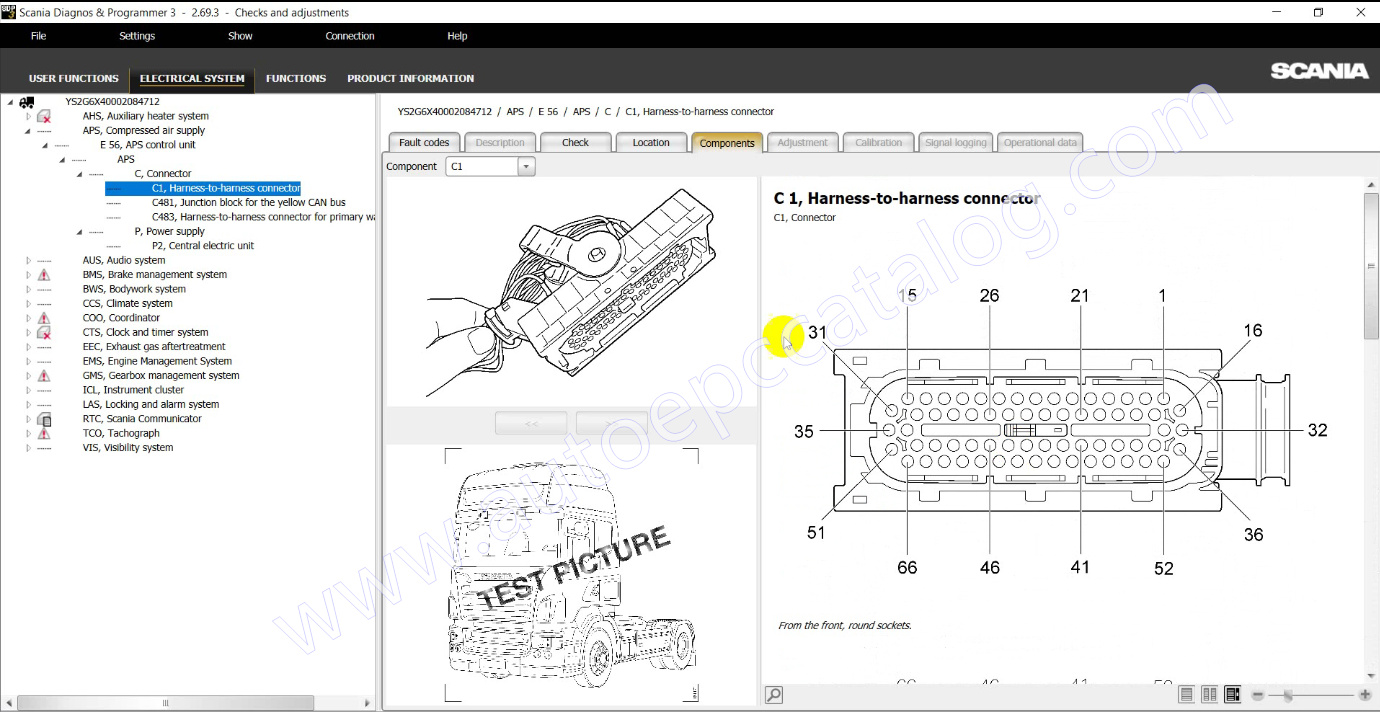Click the magnifier search icon below diagram

(773, 695)
